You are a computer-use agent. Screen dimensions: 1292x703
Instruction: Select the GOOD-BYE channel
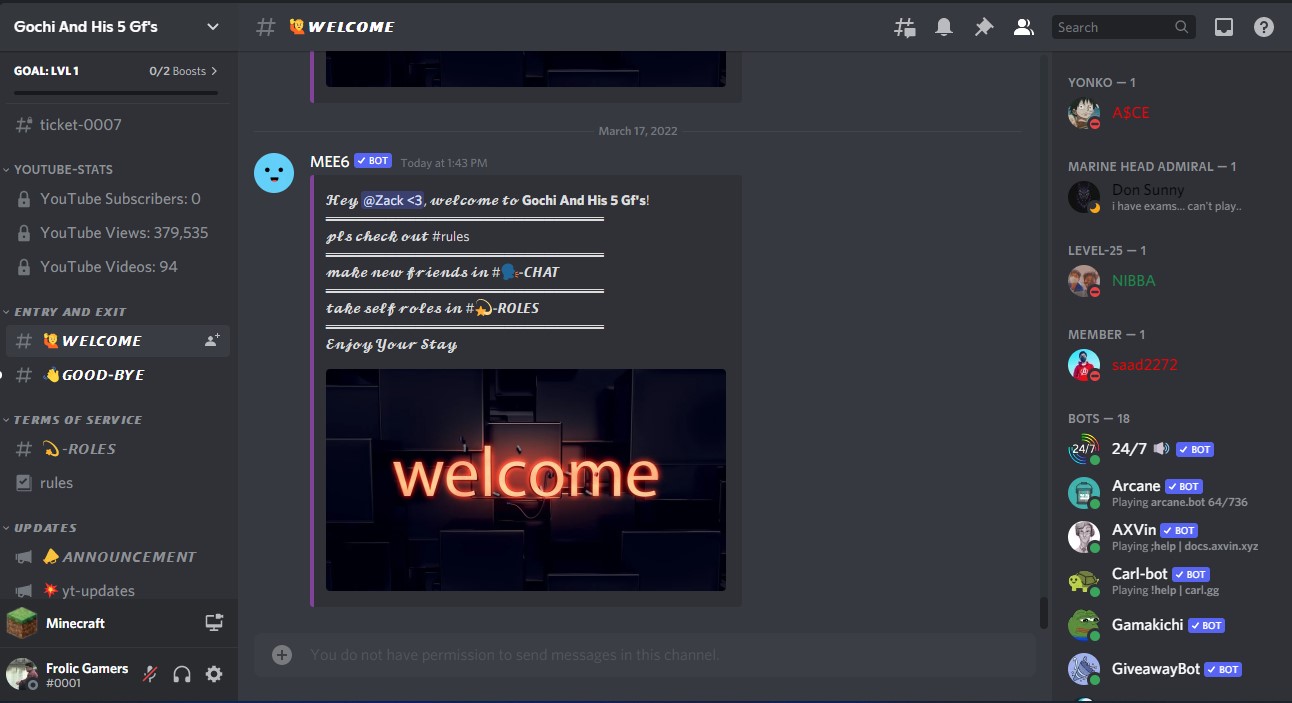tap(102, 375)
